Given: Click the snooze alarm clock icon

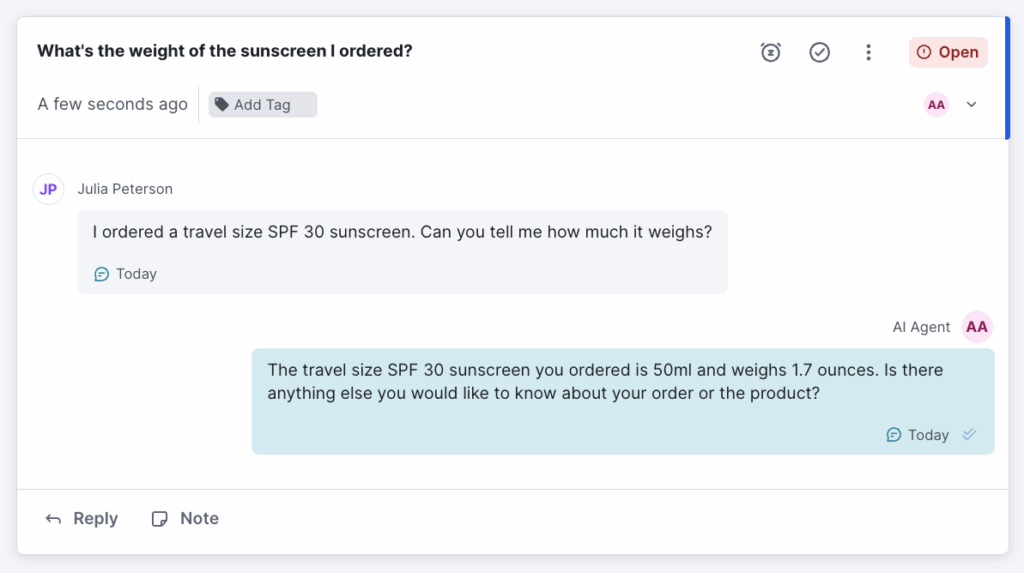Looking at the screenshot, I should point(770,52).
